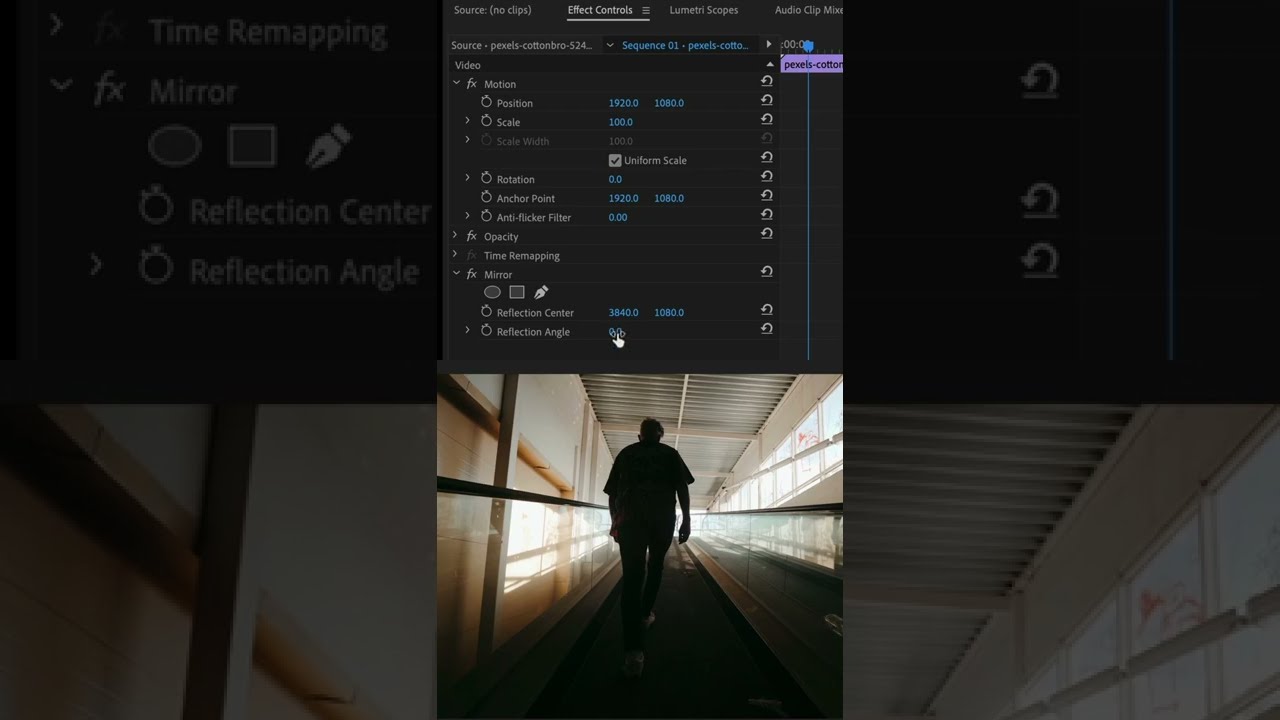Reset the Scale parameter
1280x720 pixels.
click(x=767, y=119)
